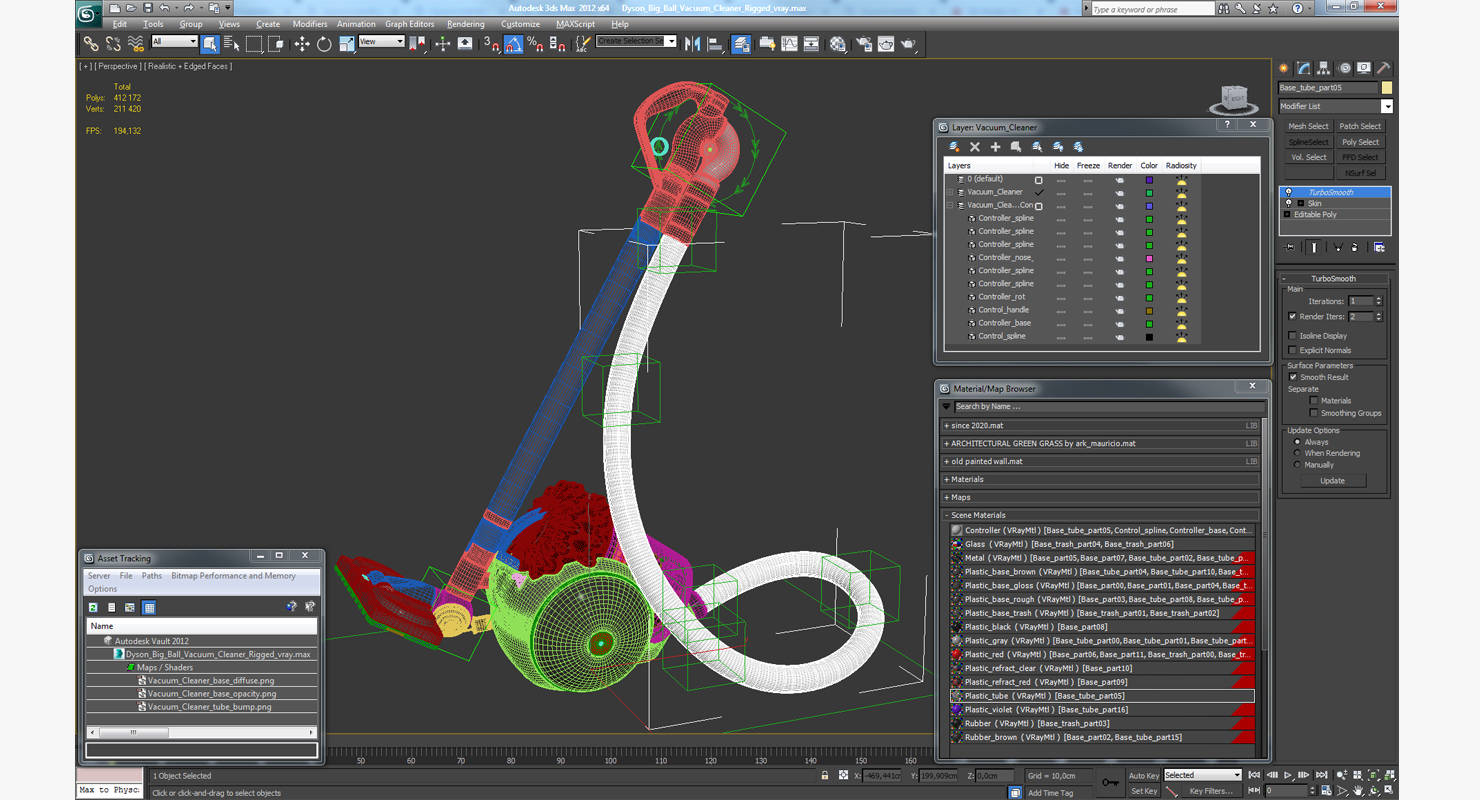This screenshot has height=800, width=1480.
Task: Toggle the Angle Snap icon
Action: click(513, 44)
